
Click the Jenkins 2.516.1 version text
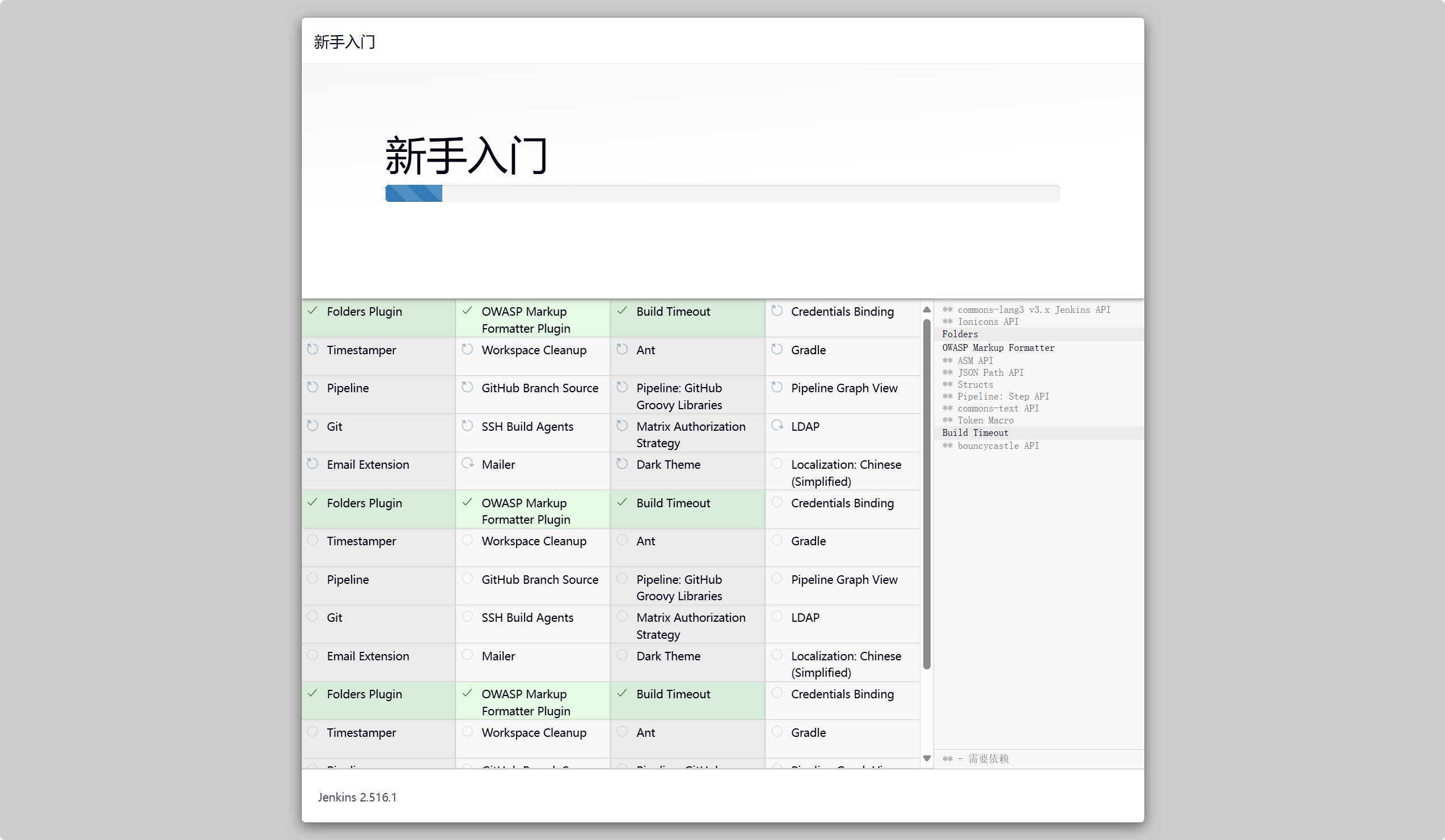(357, 797)
